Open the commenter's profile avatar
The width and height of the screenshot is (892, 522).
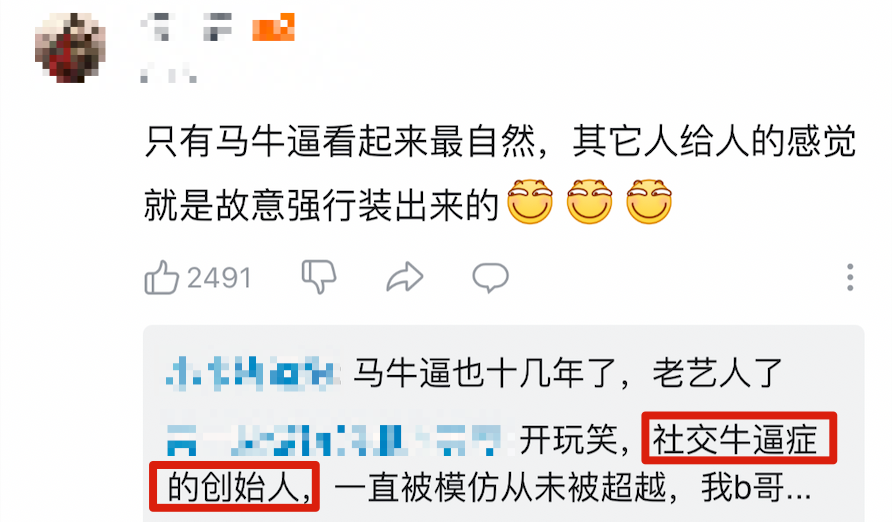pos(70,48)
